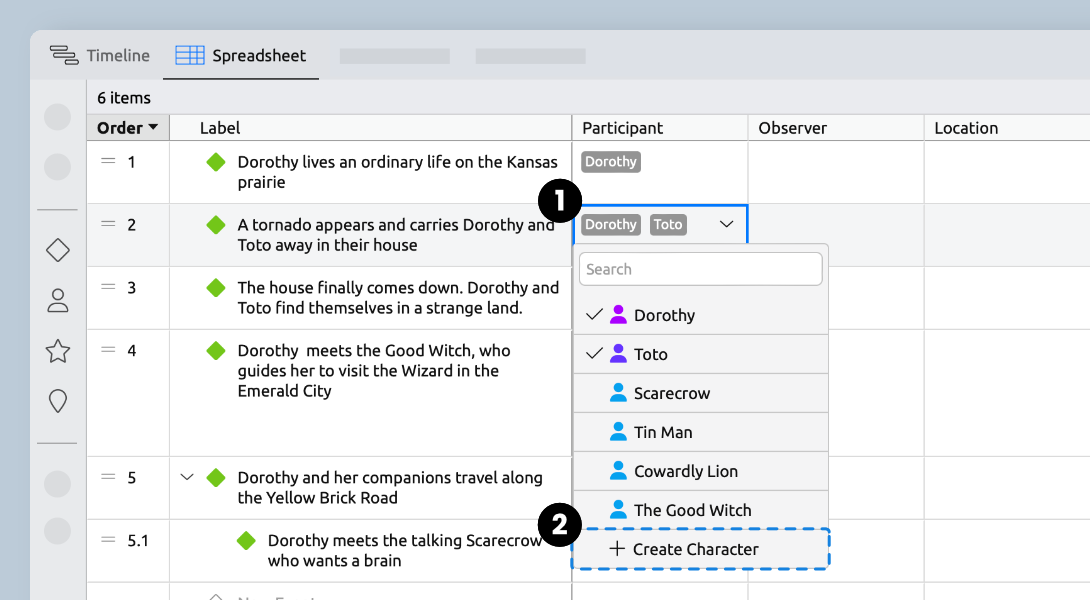
Task: Open the characters person sidebar icon
Action: pos(58,301)
